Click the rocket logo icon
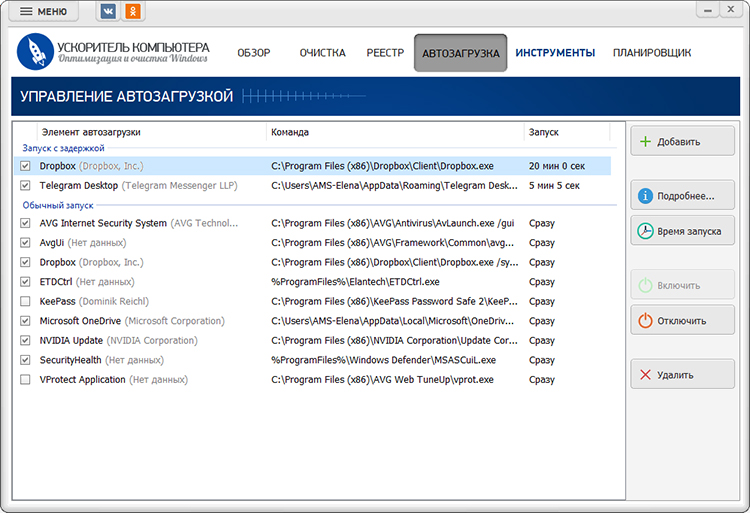 pos(35,52)
